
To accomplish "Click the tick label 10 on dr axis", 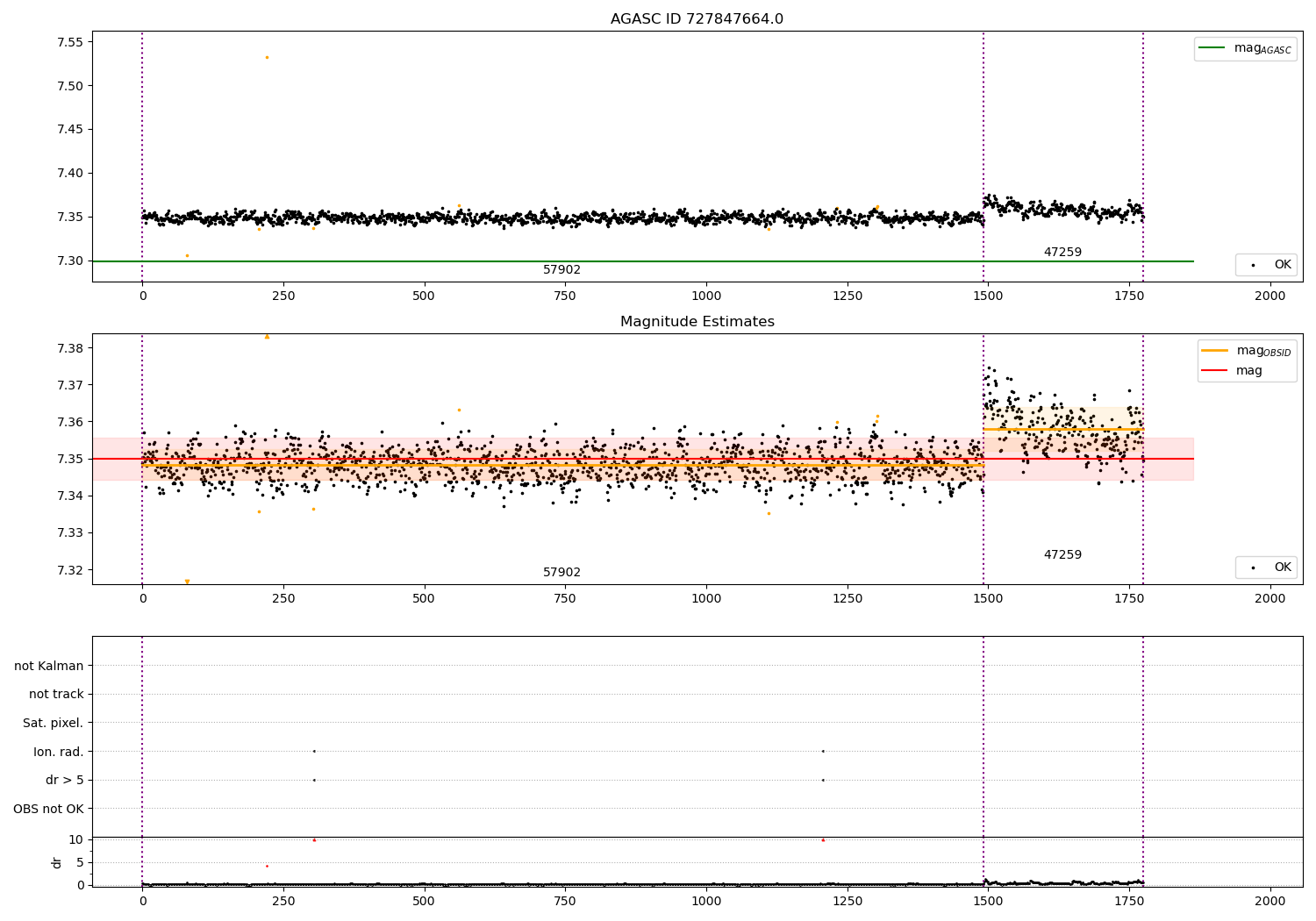I will point(75,839).
